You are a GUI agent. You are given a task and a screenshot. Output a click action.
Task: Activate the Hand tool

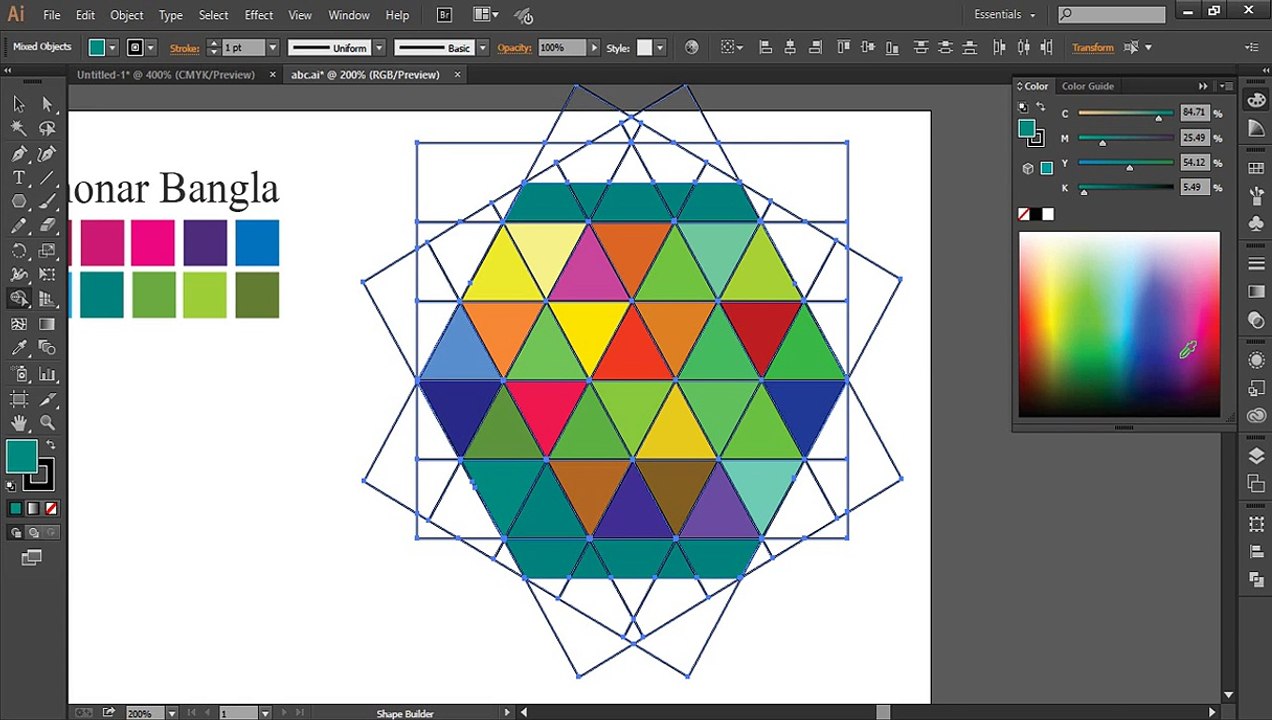tap(19, 422)
